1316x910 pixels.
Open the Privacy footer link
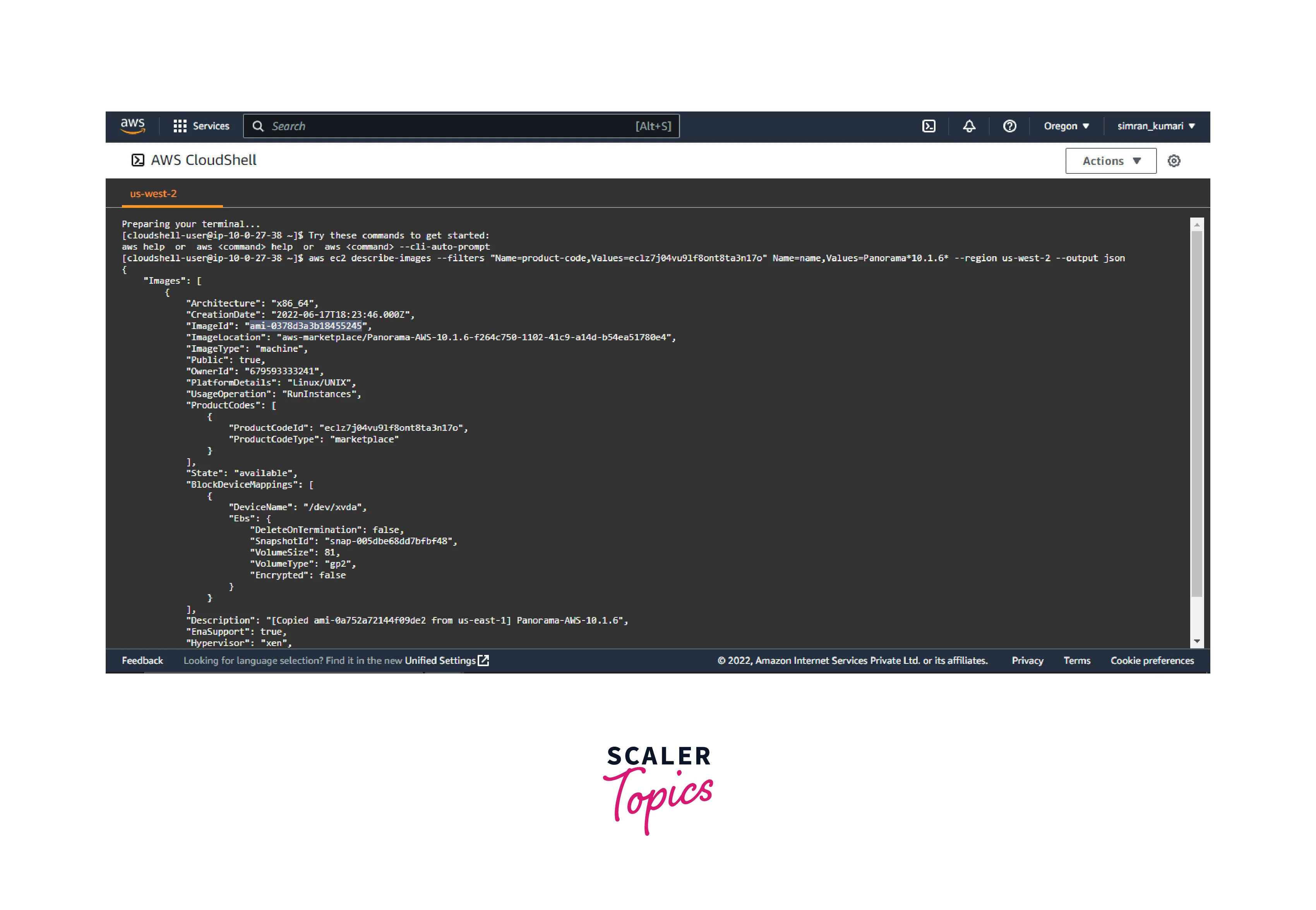pyautogui.click(x=1027, y=660)
